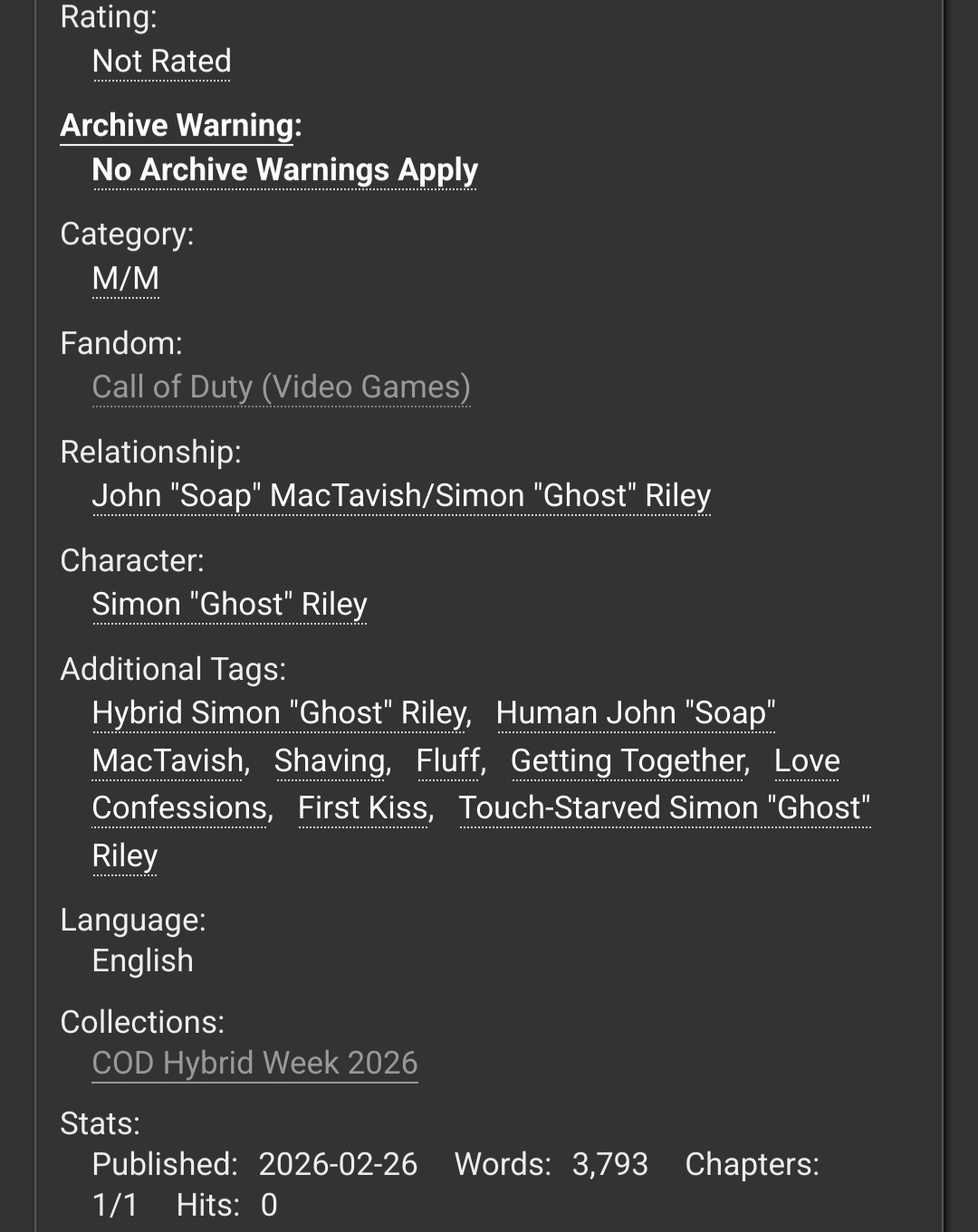
Task: Click the published date 2026-02-26
Action: (338, 1164)
